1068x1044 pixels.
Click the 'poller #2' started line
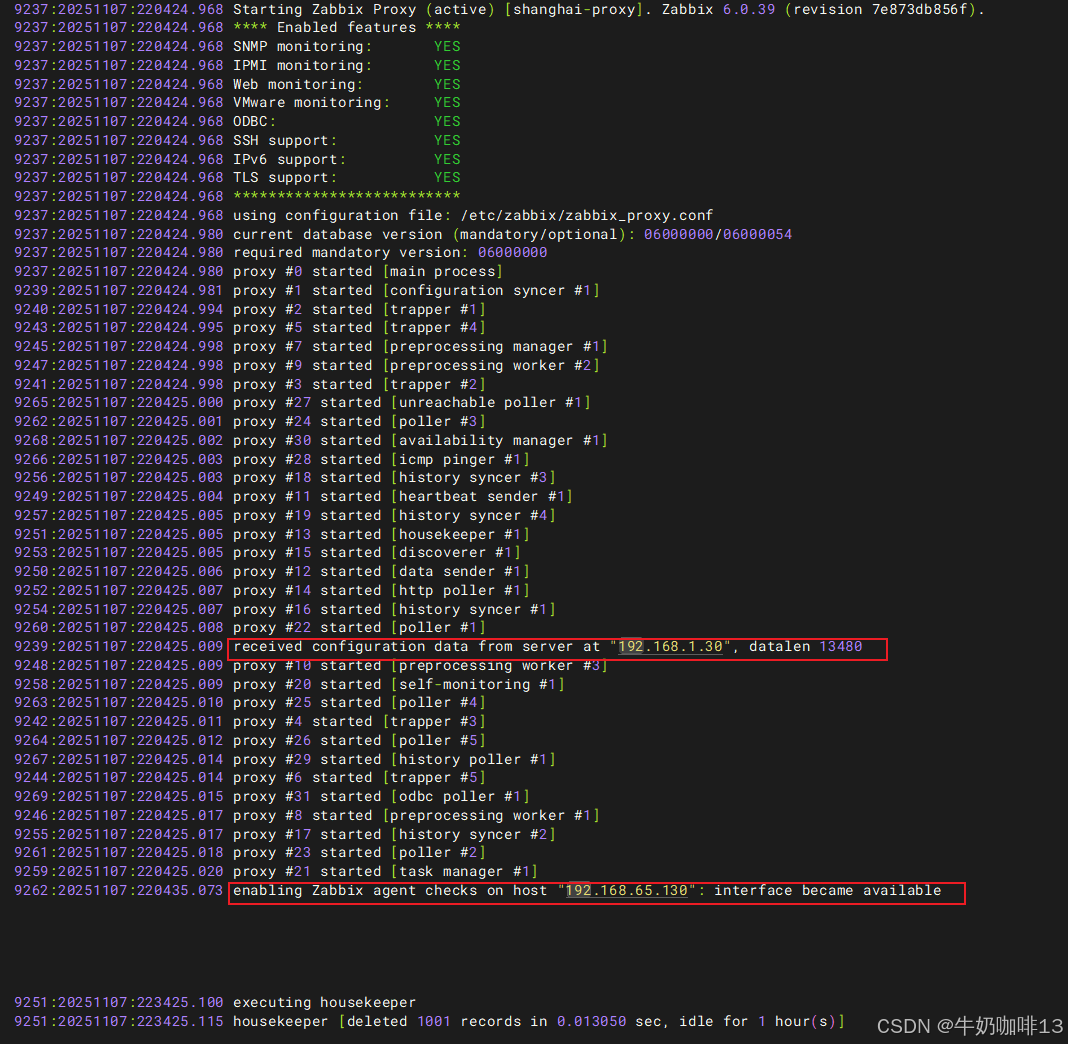point(250,852)
